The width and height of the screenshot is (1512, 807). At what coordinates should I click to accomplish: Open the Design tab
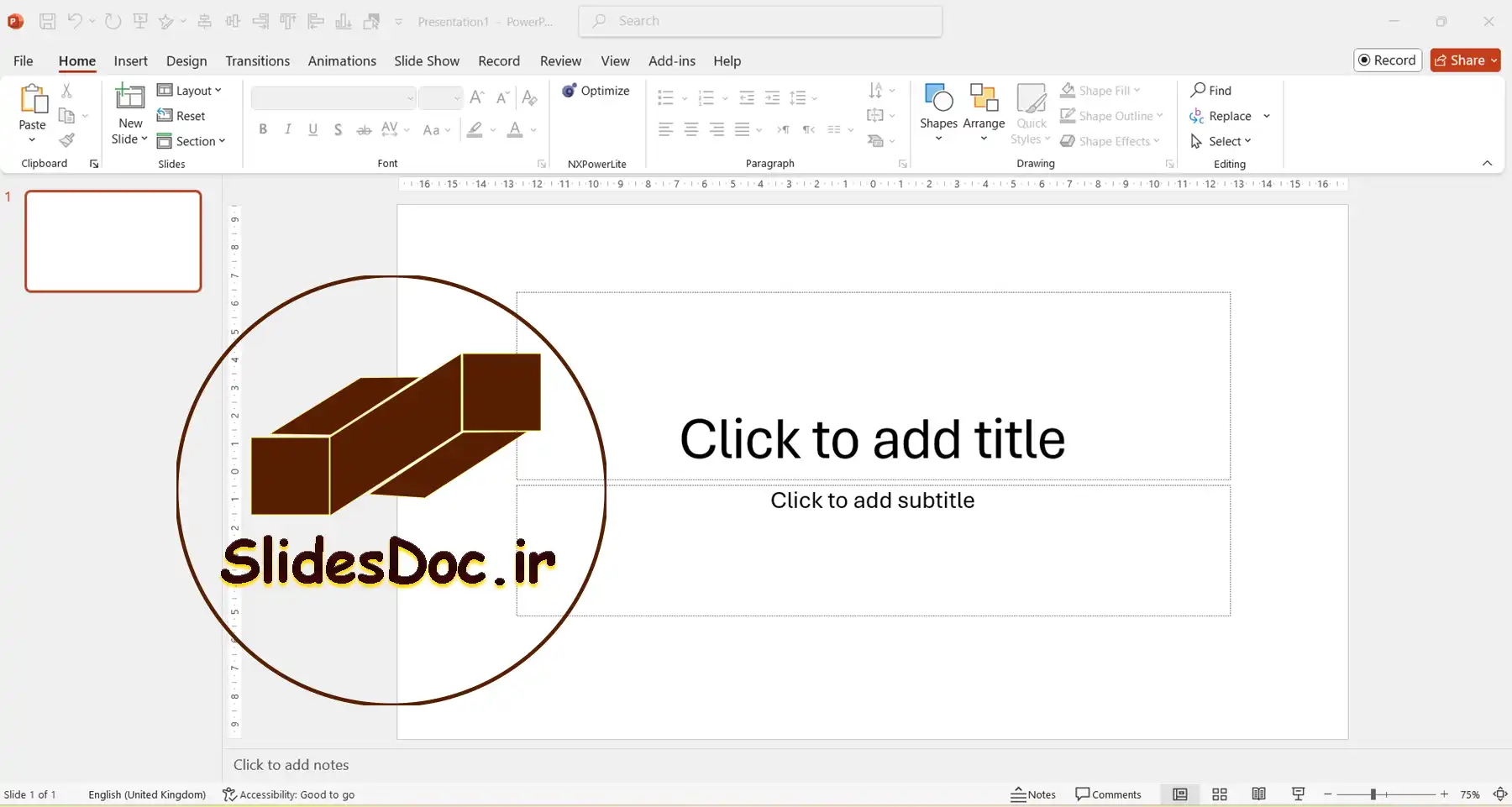186,60
